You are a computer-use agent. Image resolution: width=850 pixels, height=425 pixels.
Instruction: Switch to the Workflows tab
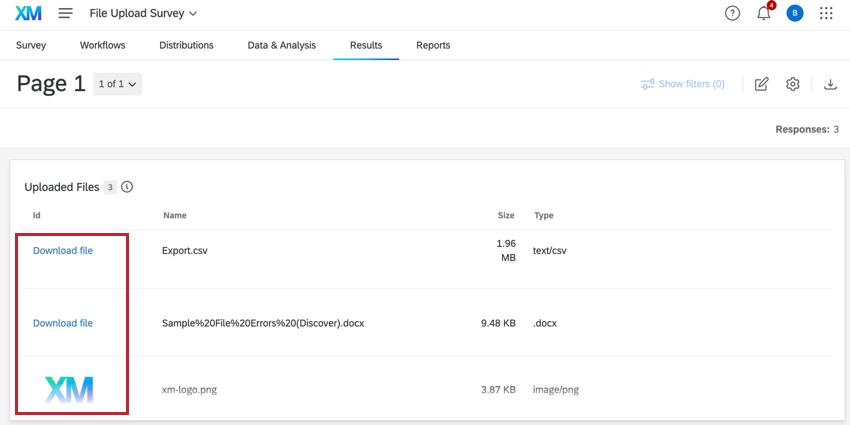(x=102, y=45)
